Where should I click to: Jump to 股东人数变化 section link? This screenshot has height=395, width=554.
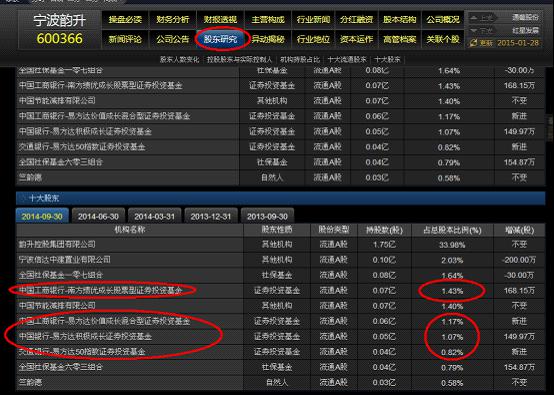click(179, 59)
